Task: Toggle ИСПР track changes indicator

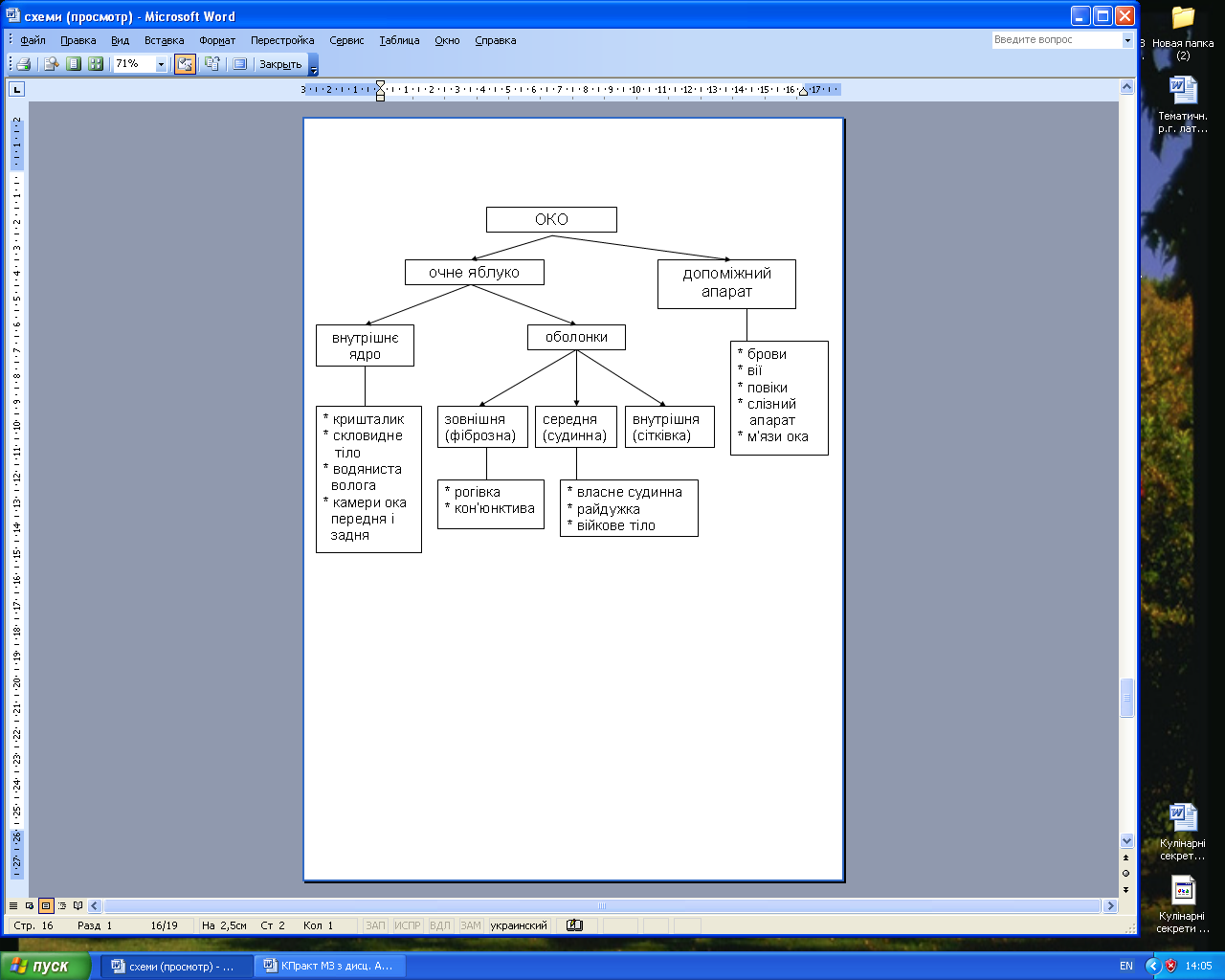Action: (x=408, y=925)
